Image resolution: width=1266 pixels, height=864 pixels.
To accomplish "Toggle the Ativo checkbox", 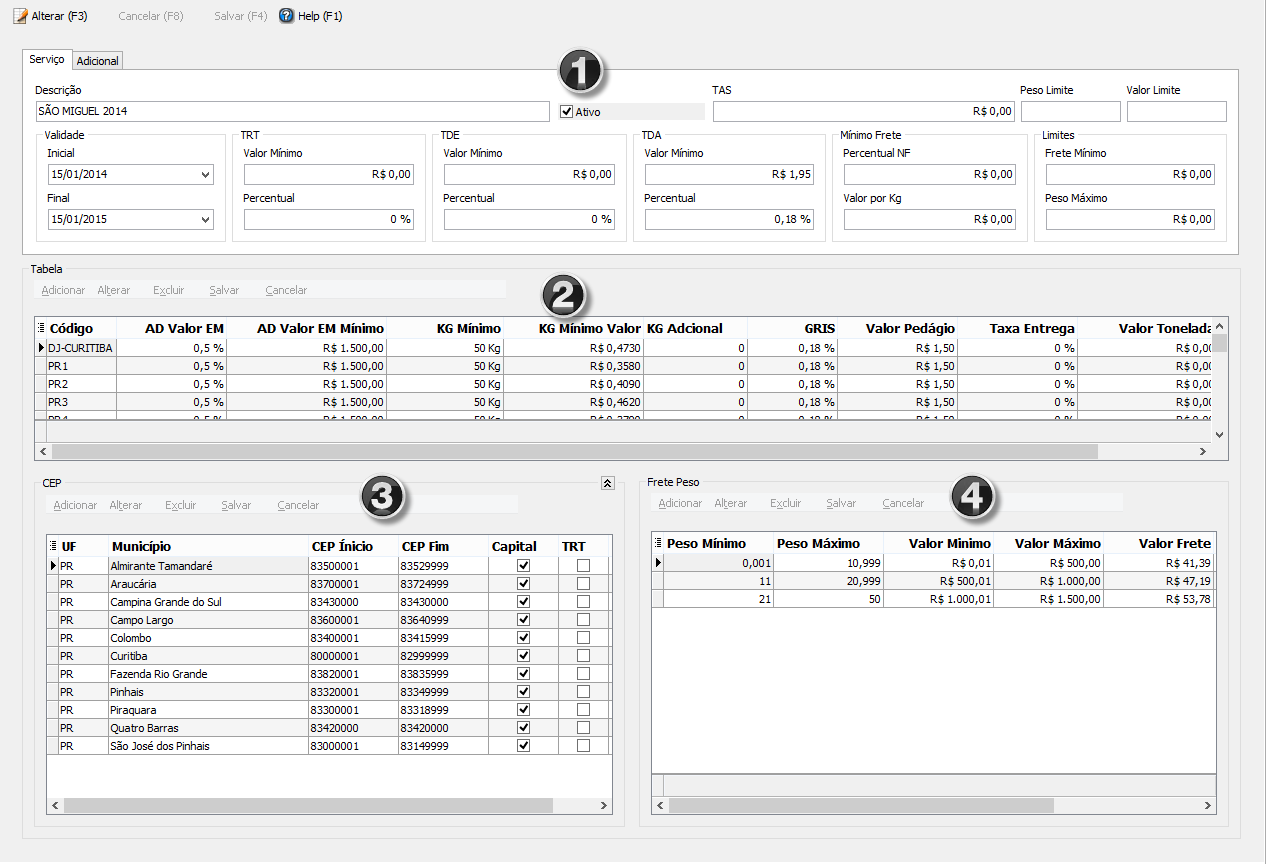I will click(x=567, y=112).
